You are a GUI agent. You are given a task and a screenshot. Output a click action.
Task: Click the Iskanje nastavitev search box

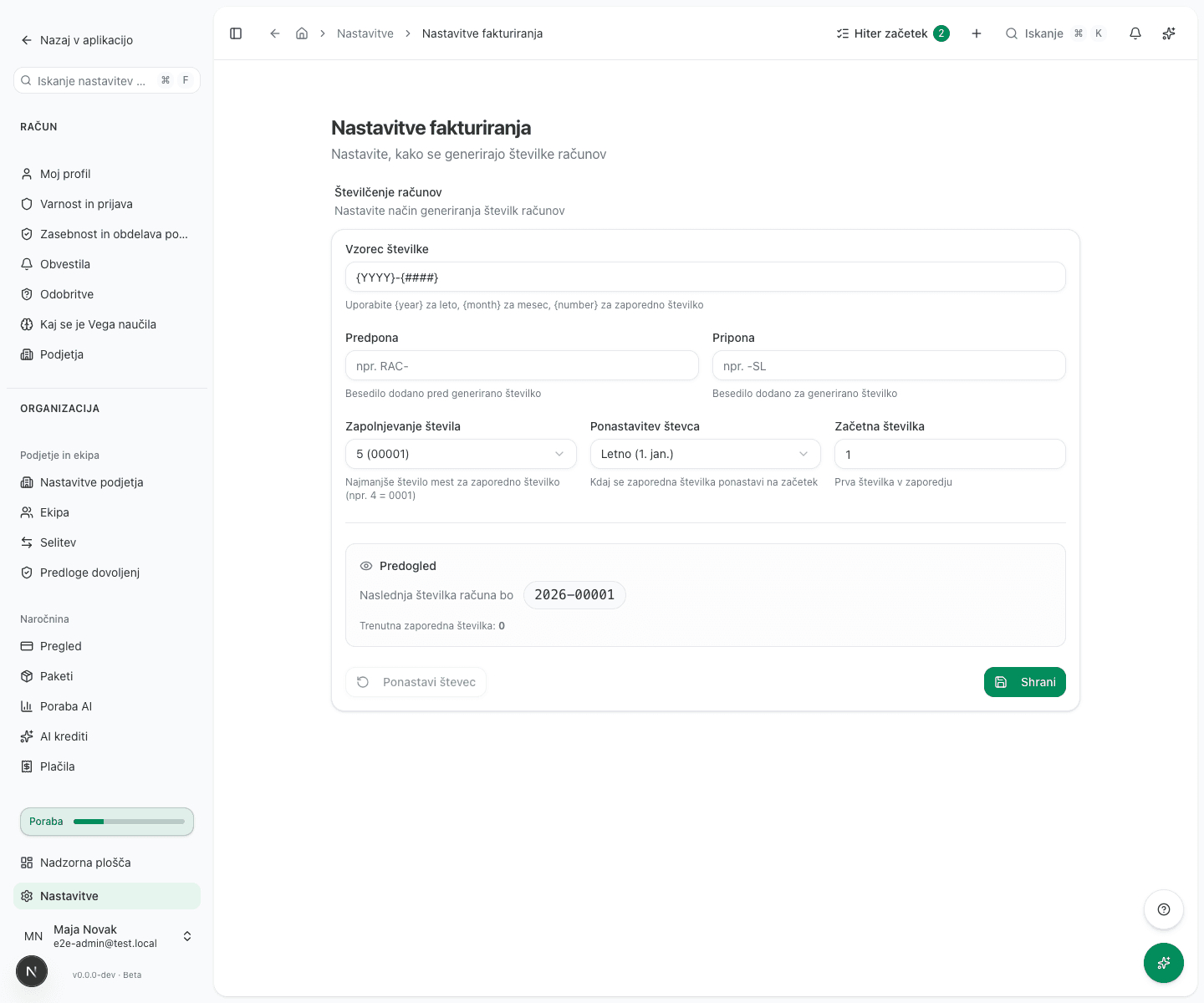107,80
